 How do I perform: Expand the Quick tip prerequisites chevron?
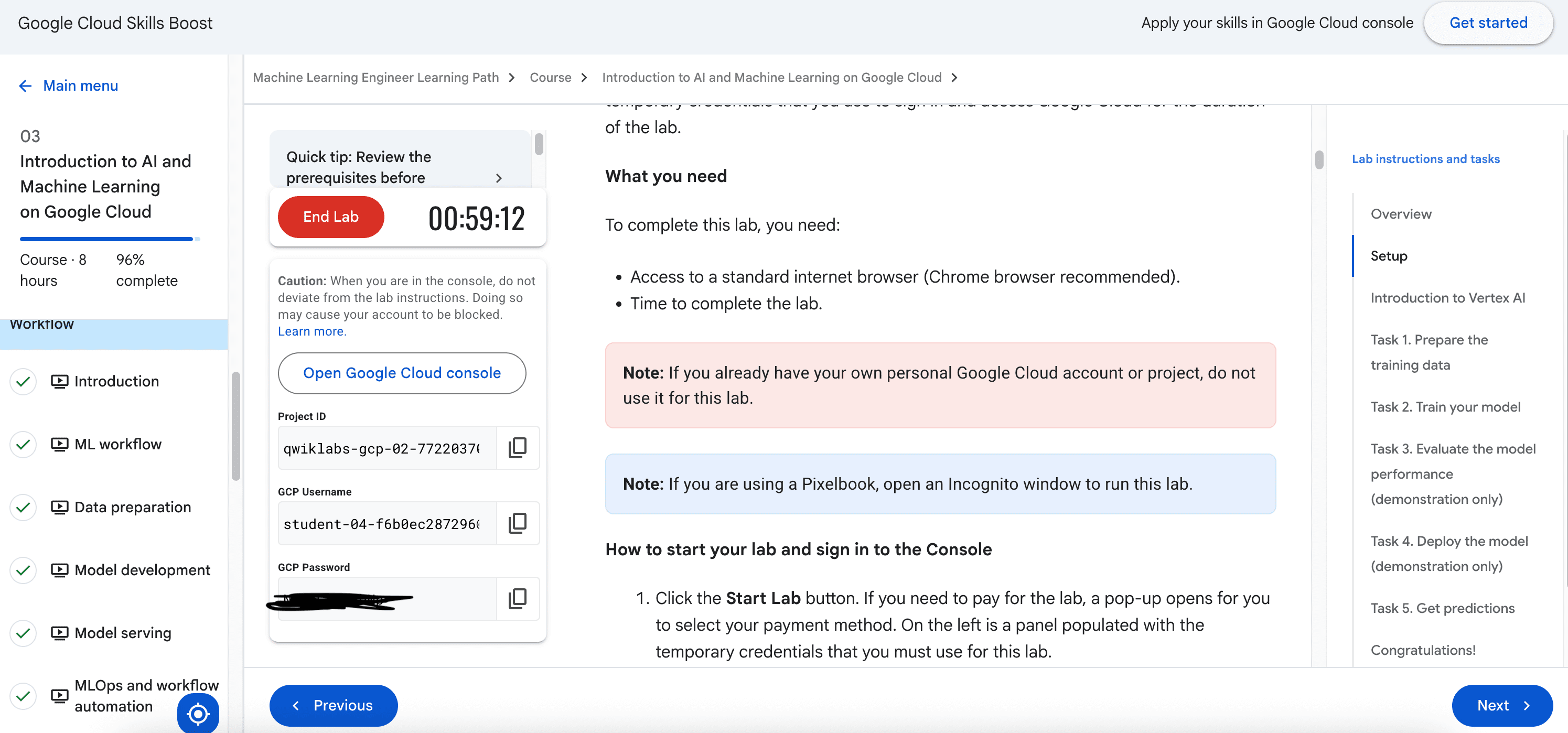[x=499, y=178]
